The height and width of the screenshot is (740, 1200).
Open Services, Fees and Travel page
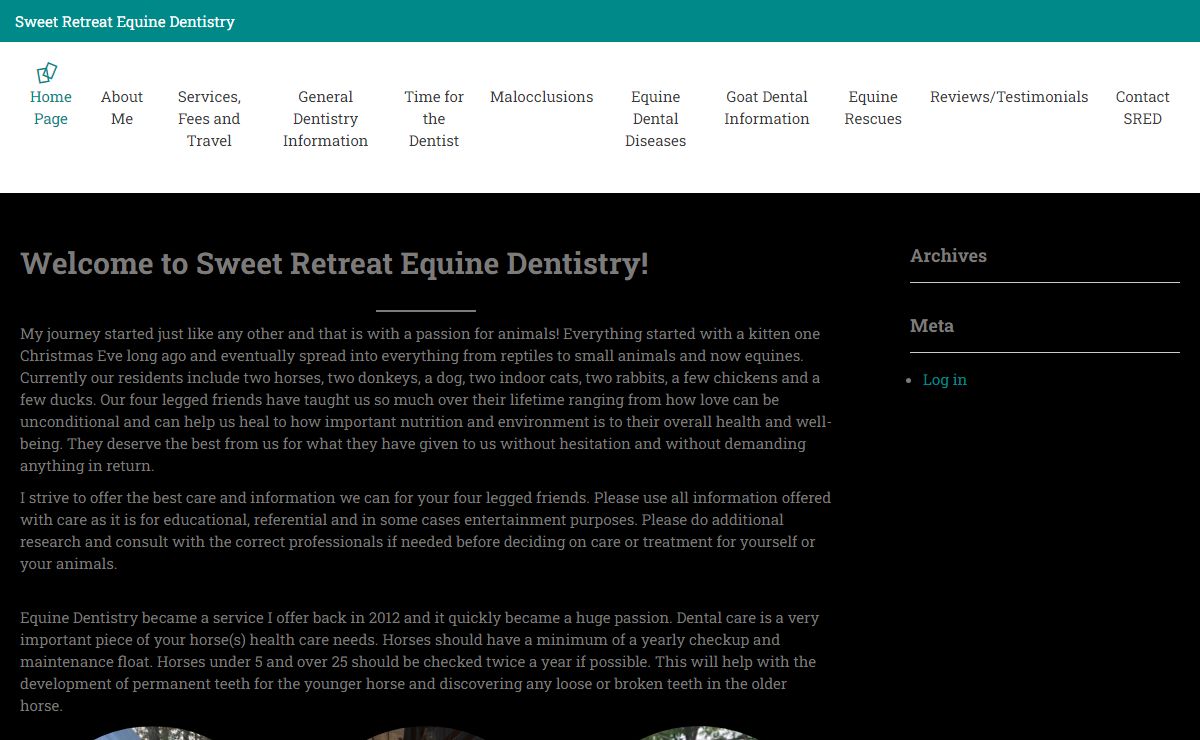click(x=209, y=119)
